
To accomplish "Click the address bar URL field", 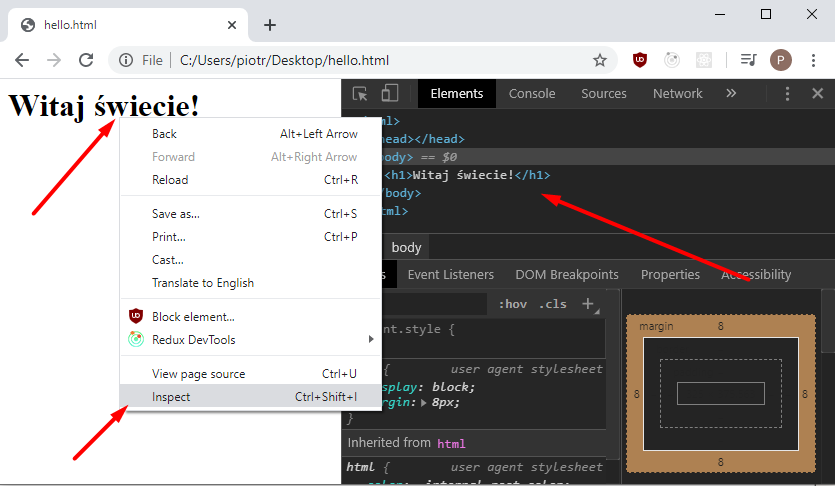I will point(362,60).
